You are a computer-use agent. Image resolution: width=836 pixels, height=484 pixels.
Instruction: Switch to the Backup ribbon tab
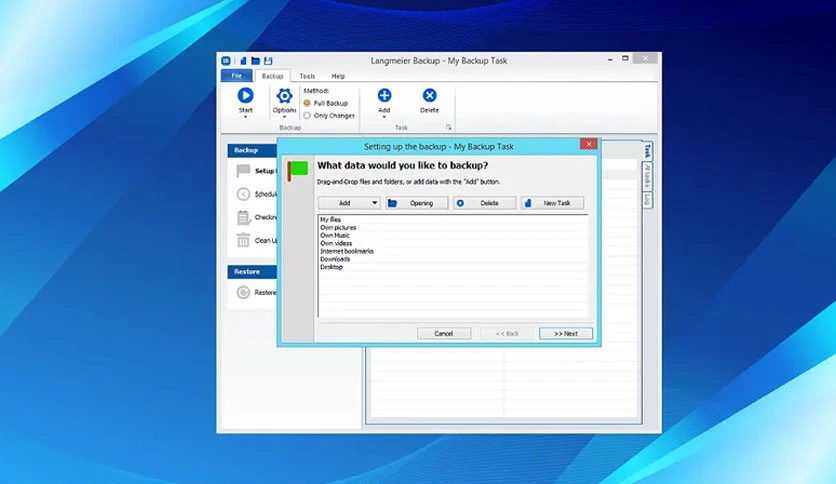tap(272, 76)
